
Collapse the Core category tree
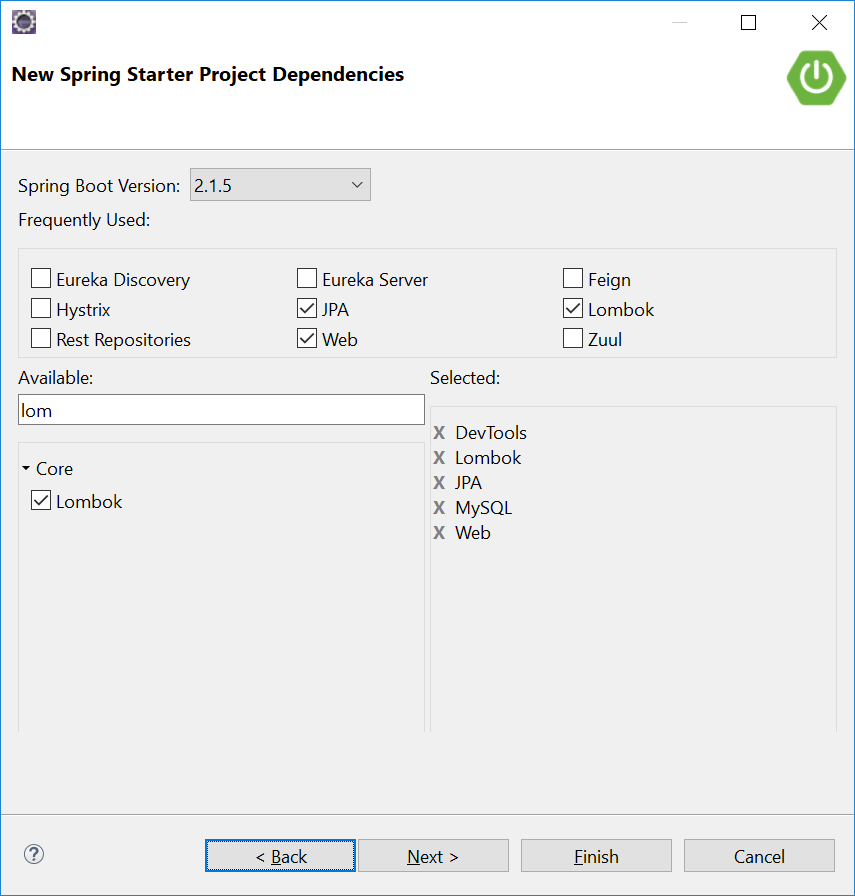pos(26,468)
